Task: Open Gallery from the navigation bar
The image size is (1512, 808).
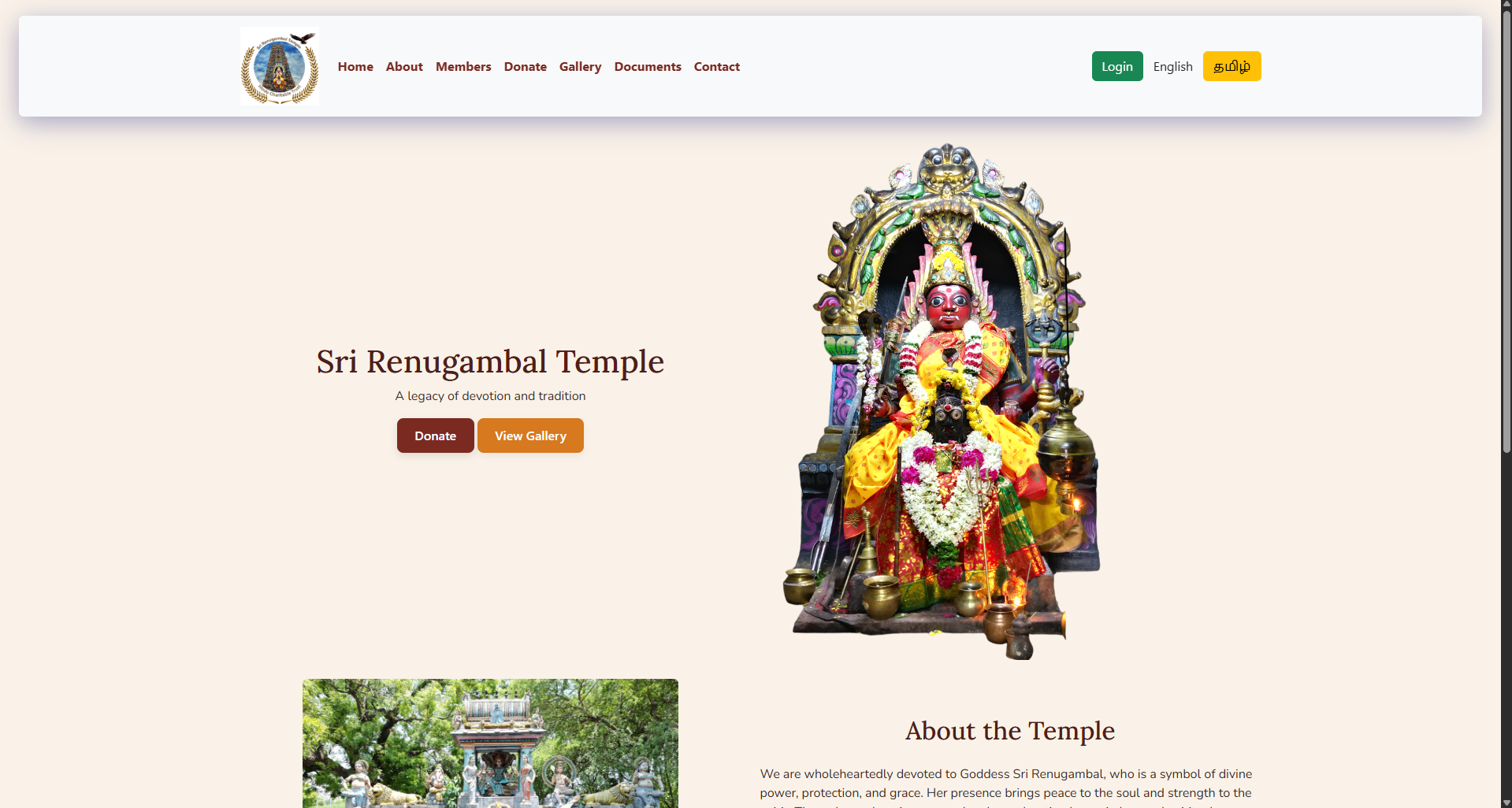Action: pyautogui.click(x=580, y=67)
